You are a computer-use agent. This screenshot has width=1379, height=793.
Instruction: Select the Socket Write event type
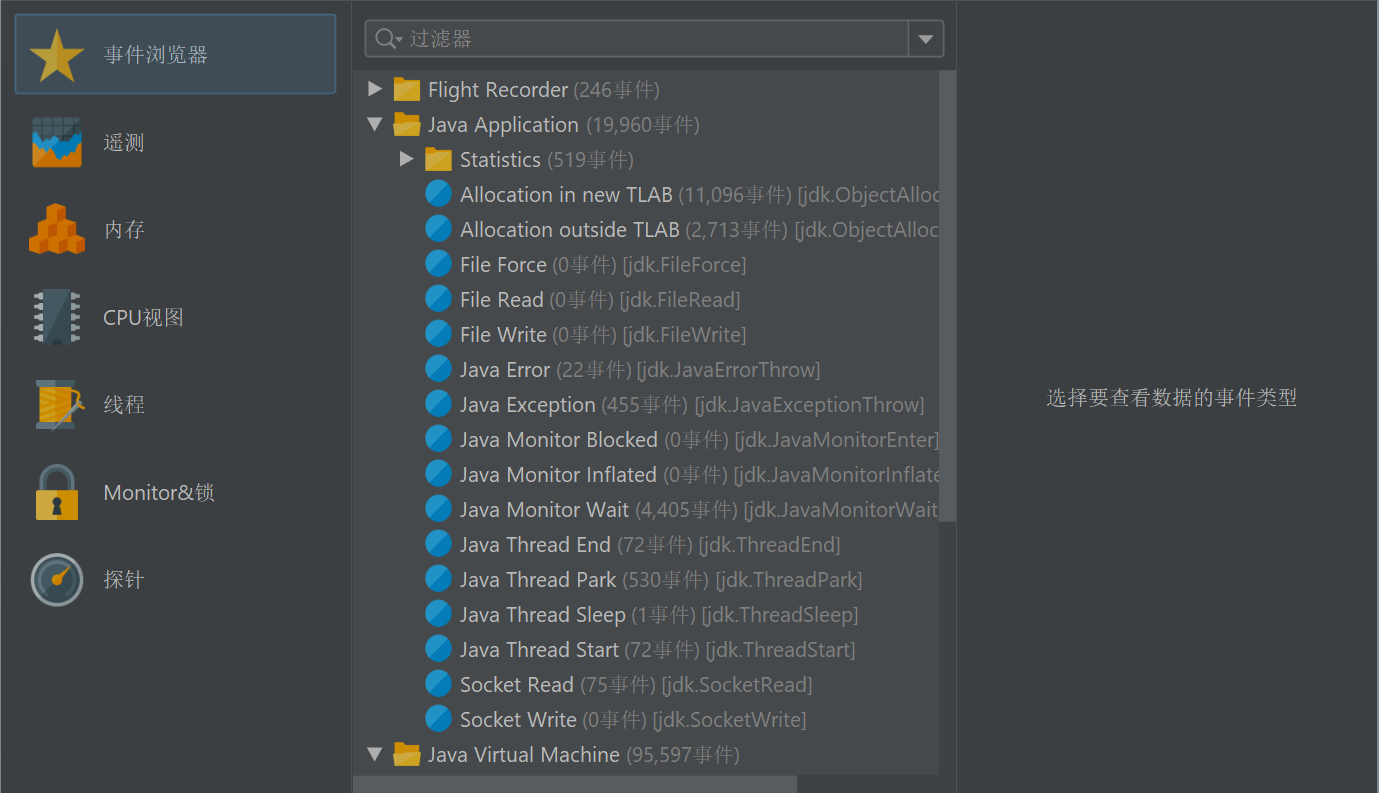(x=646, y=719)
